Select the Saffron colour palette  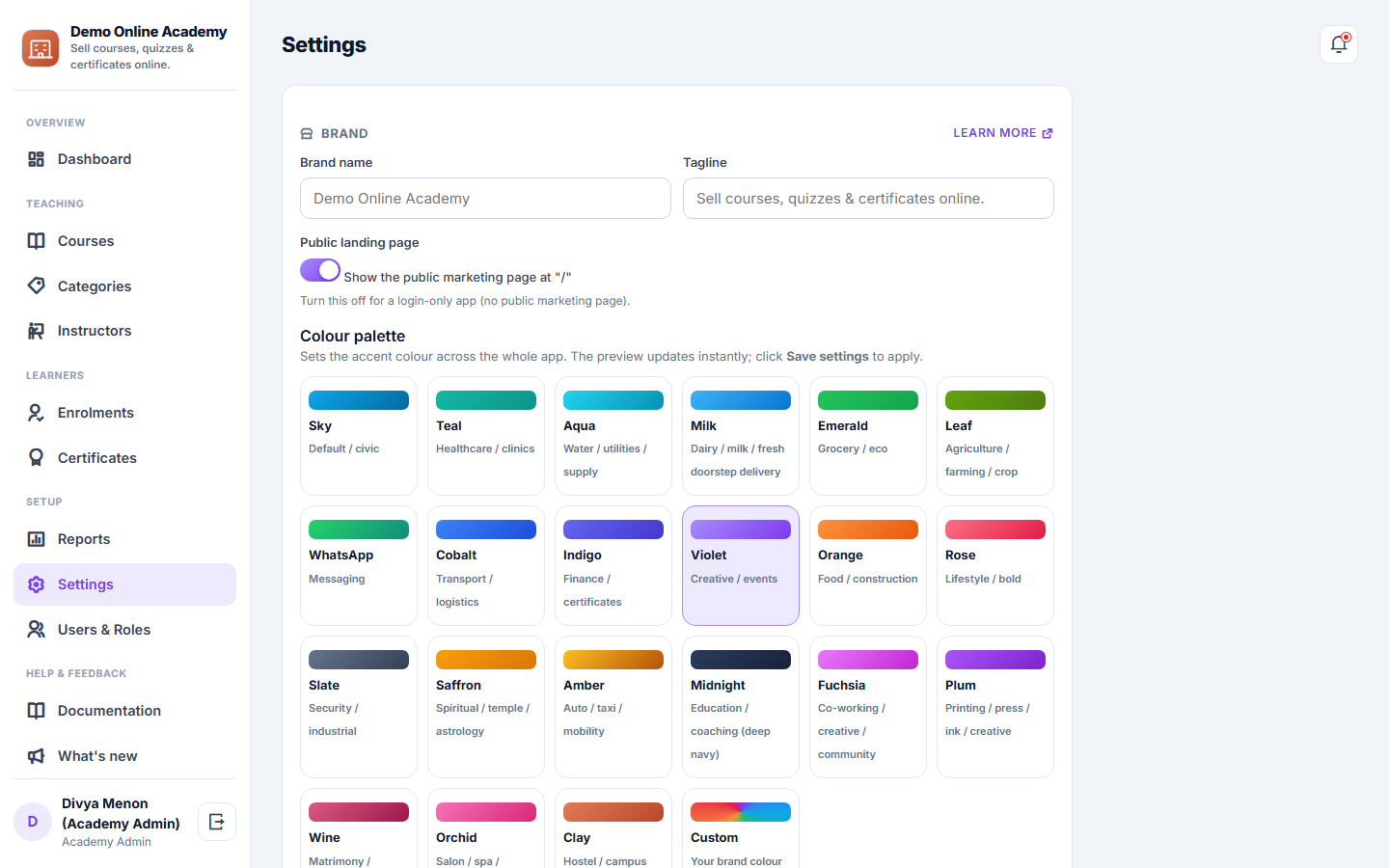pos(486,707)
